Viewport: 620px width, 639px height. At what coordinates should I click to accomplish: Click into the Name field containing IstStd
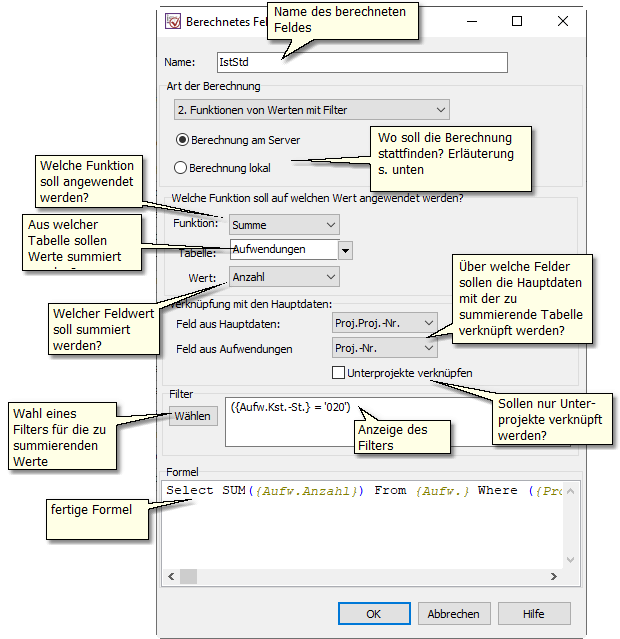(360, 62)
